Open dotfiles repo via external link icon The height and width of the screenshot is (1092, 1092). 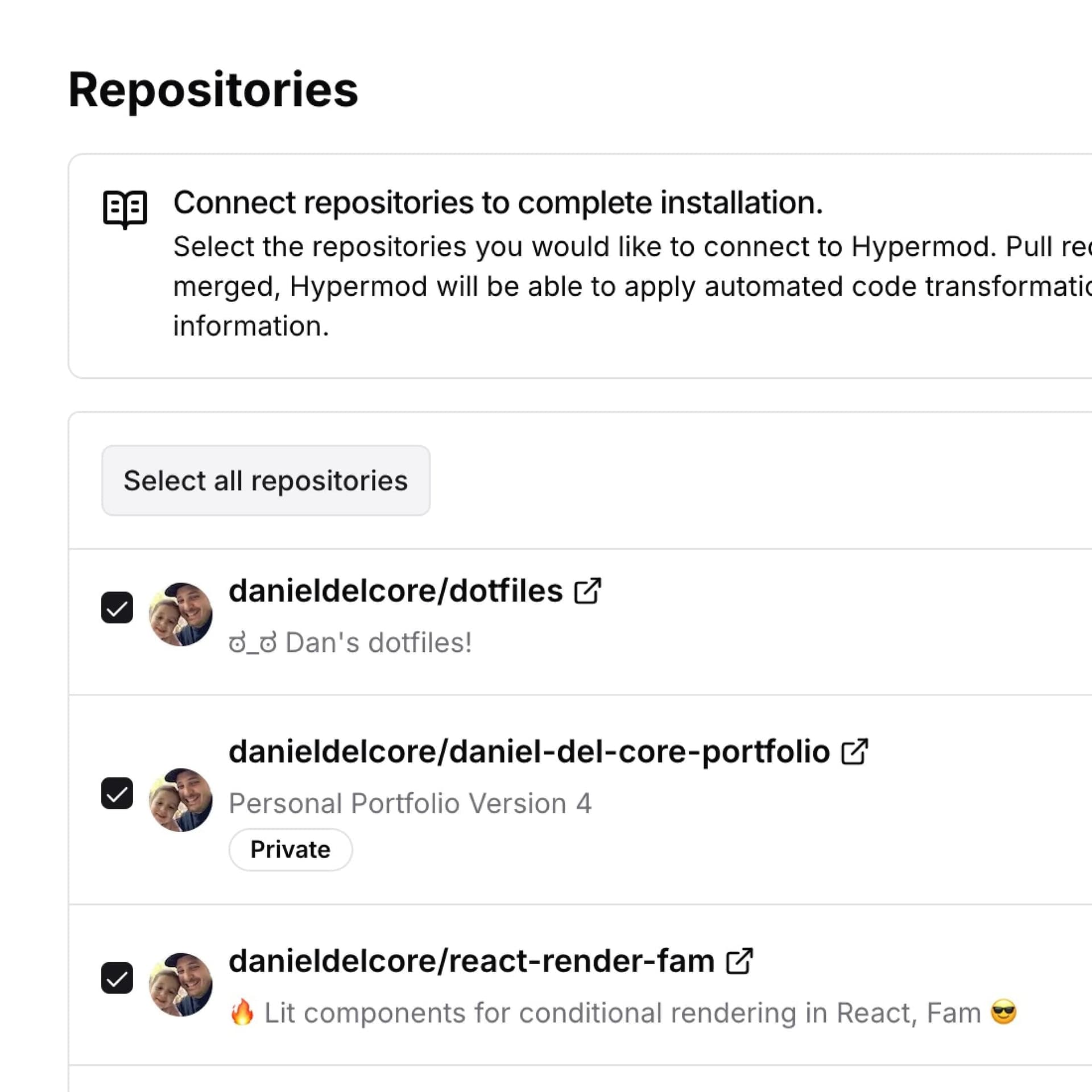point(588,591)
